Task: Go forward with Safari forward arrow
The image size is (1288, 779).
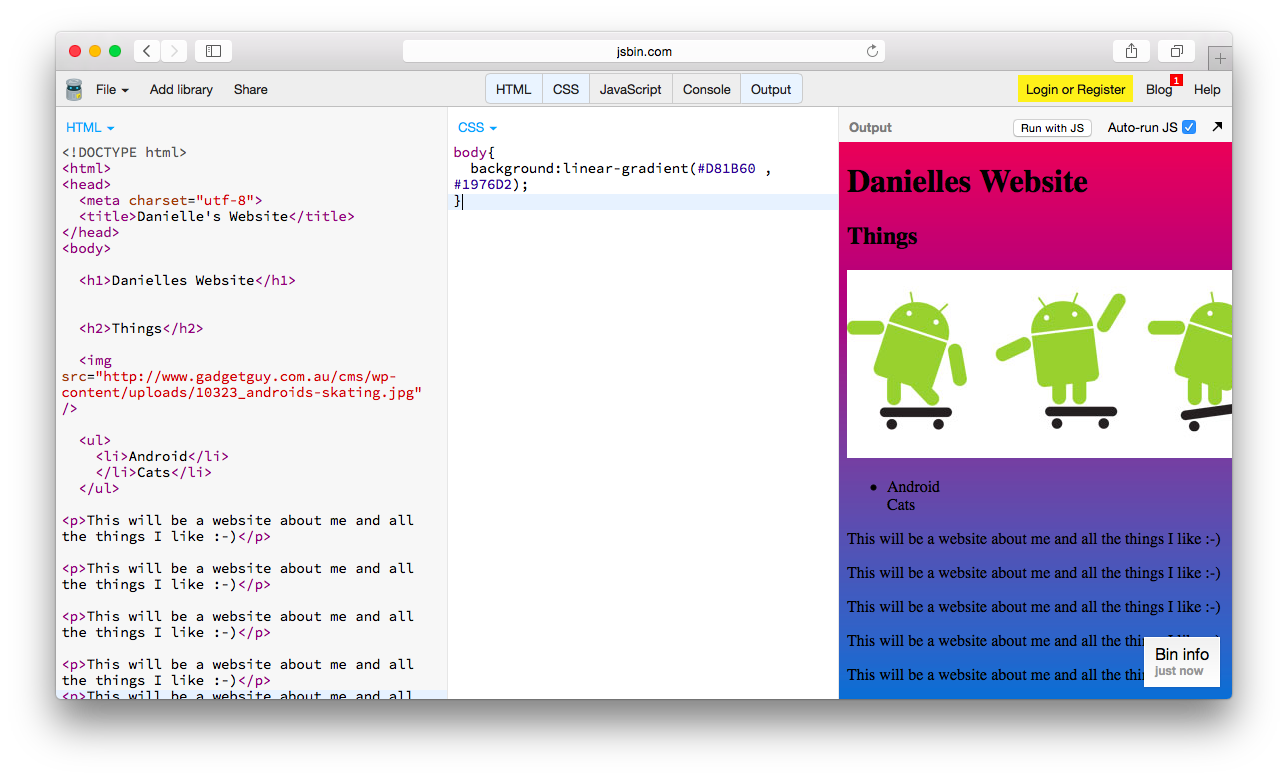Action: click(x=174, y=51)
